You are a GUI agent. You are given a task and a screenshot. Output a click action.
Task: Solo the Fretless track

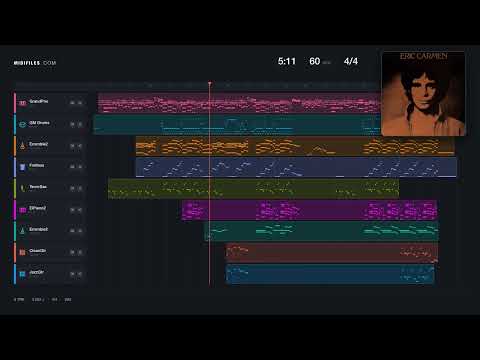point(80,167)
